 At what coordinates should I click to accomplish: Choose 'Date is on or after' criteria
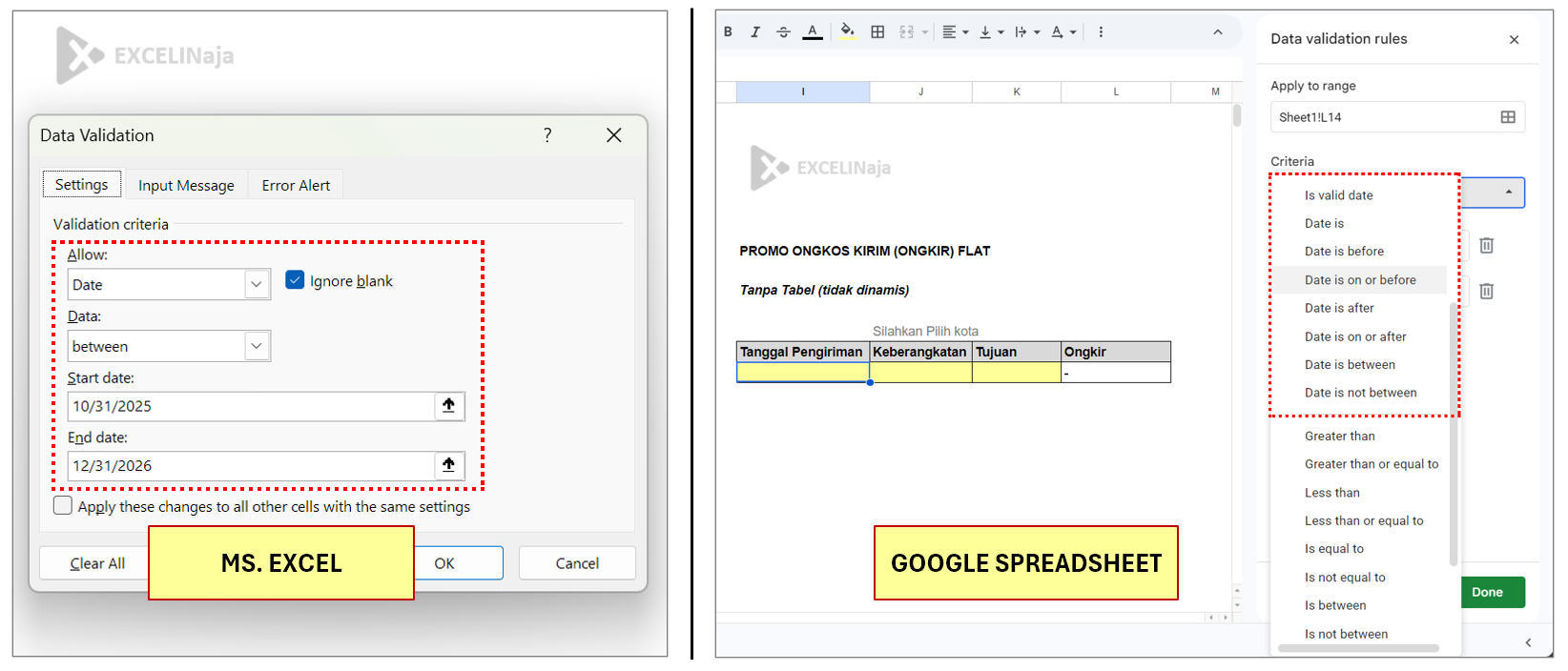pyautogui.click(x=1355, y=336)
